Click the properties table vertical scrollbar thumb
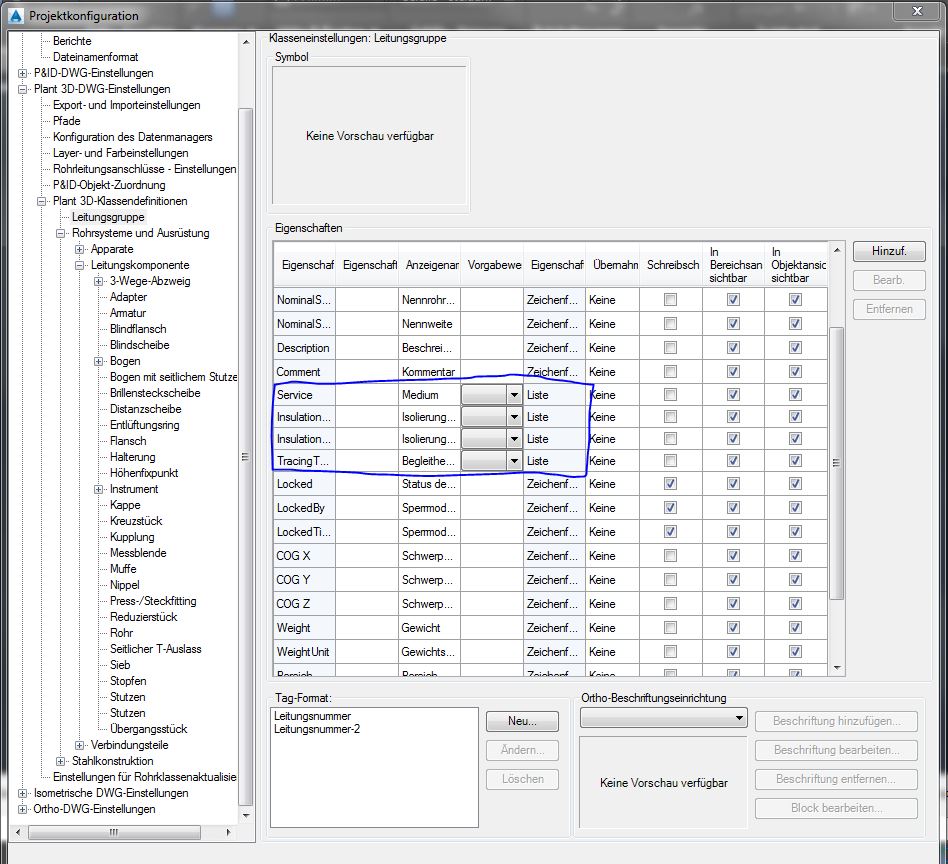This screenshot has height=864, width=948. click(x=837, y=463)
